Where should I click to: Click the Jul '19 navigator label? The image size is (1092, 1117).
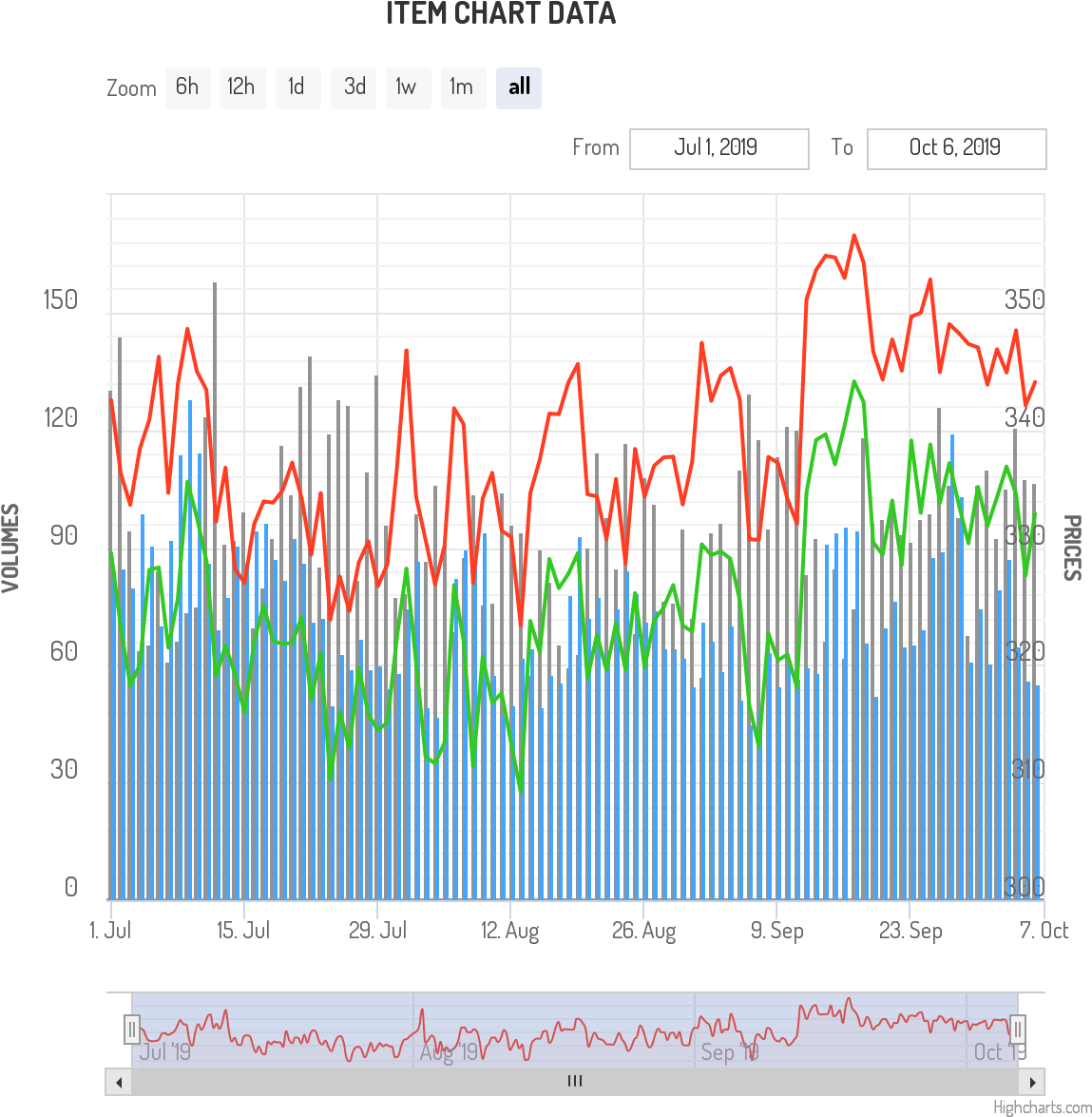tap(165, 1052)
